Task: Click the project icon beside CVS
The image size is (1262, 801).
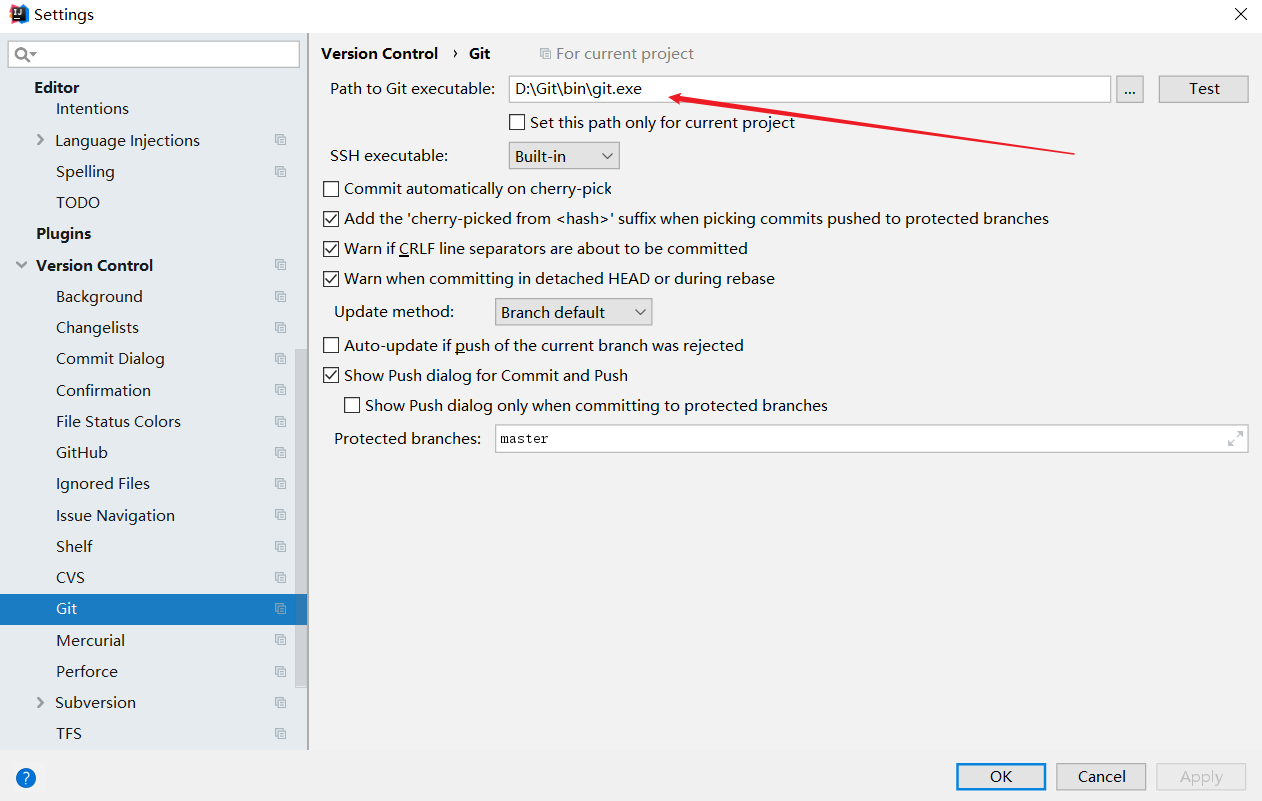Action: tap(280, 577)
